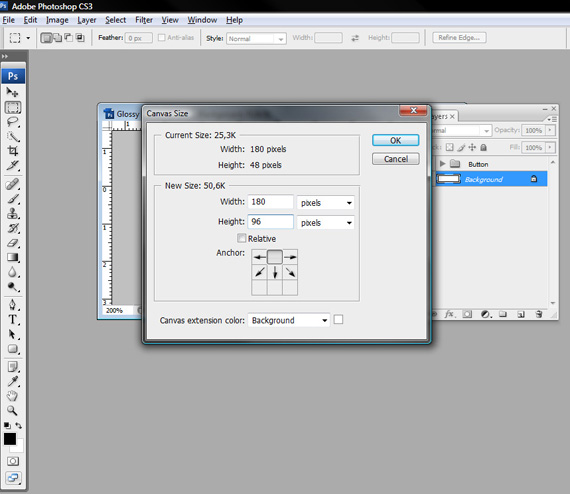Set anchor to bottom-center empty cell
The image size is (570, 494).
pos(275,288)
